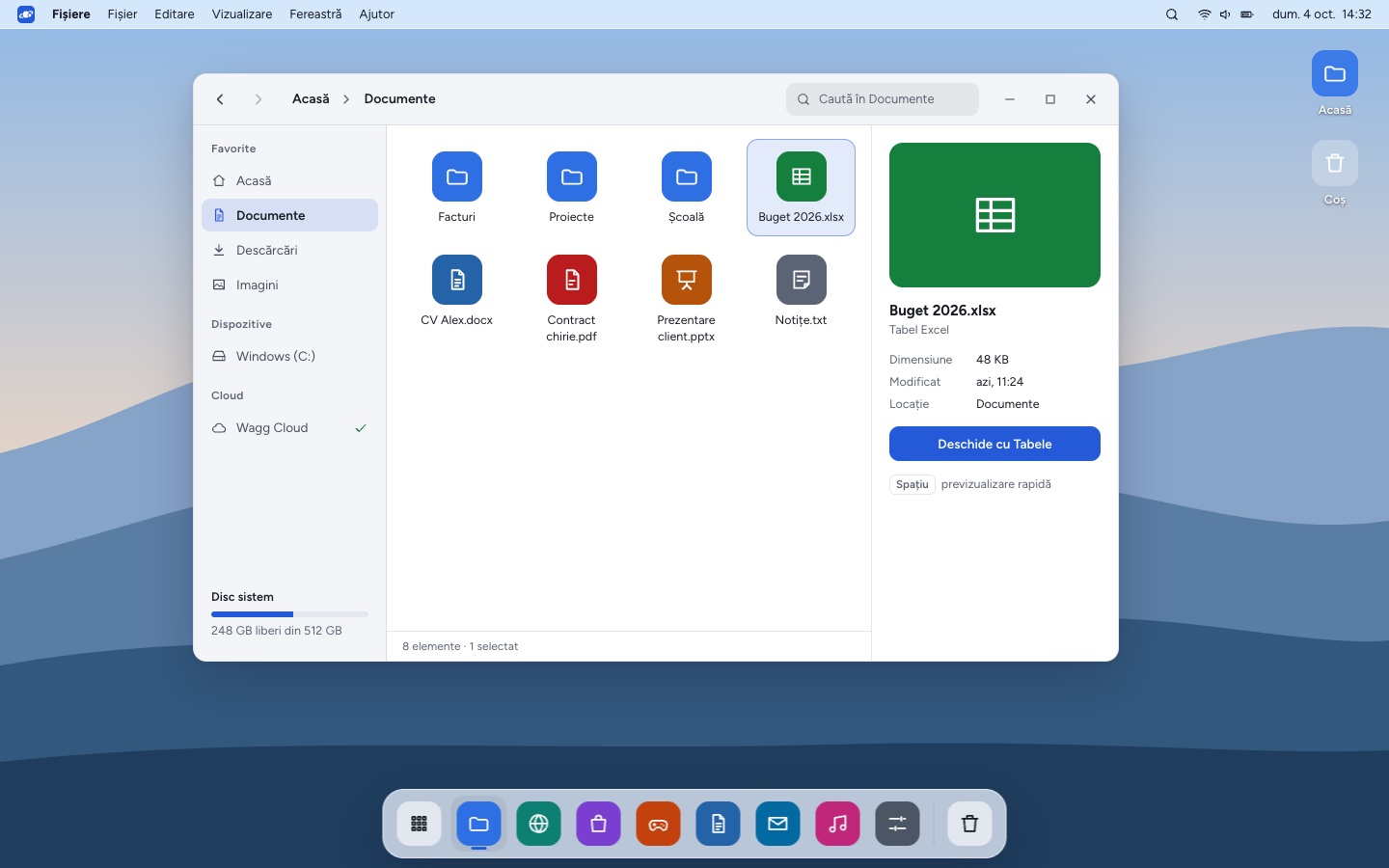Go to Acasă in the breadcrumb
The width and height of the screenshot is (1389, 868).
[311, 99]
